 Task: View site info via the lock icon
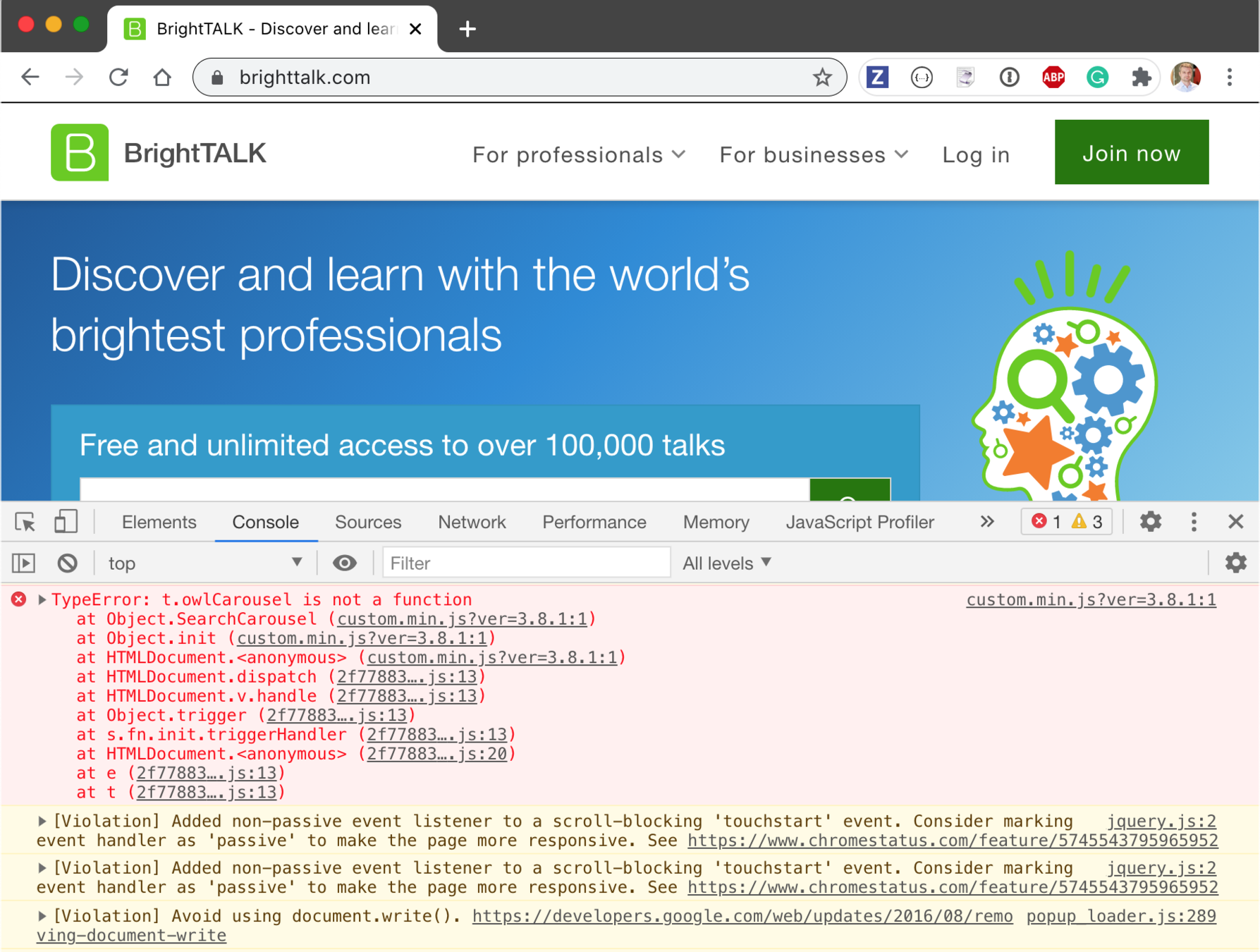[x=217, y=77]
